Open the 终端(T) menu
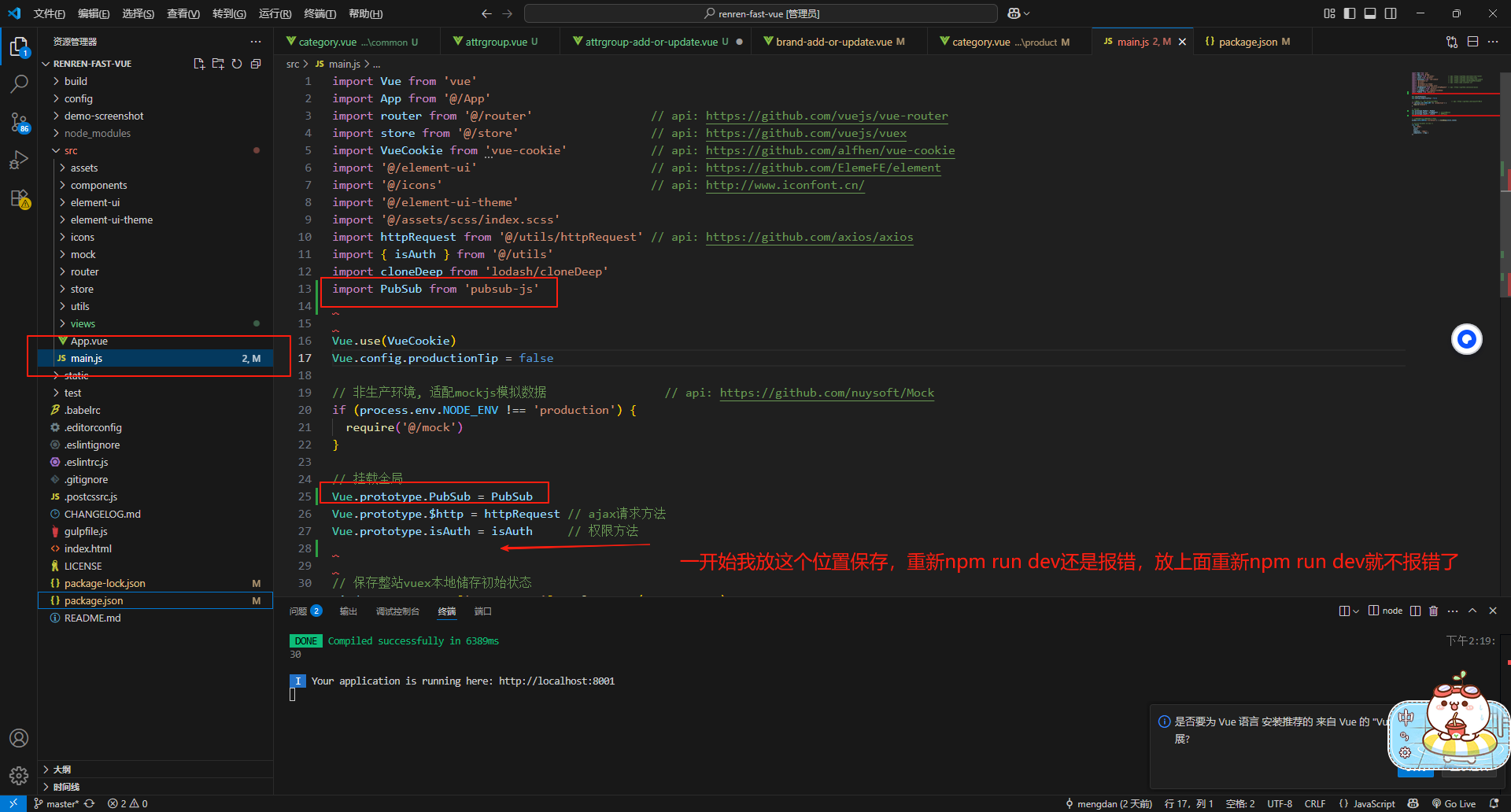1511x812 pixels. [320, 13]
